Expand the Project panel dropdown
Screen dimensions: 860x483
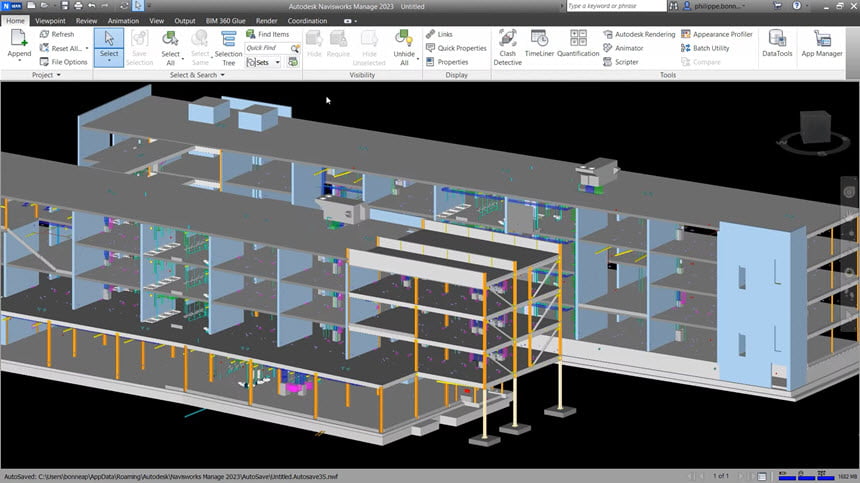point(46,75)
